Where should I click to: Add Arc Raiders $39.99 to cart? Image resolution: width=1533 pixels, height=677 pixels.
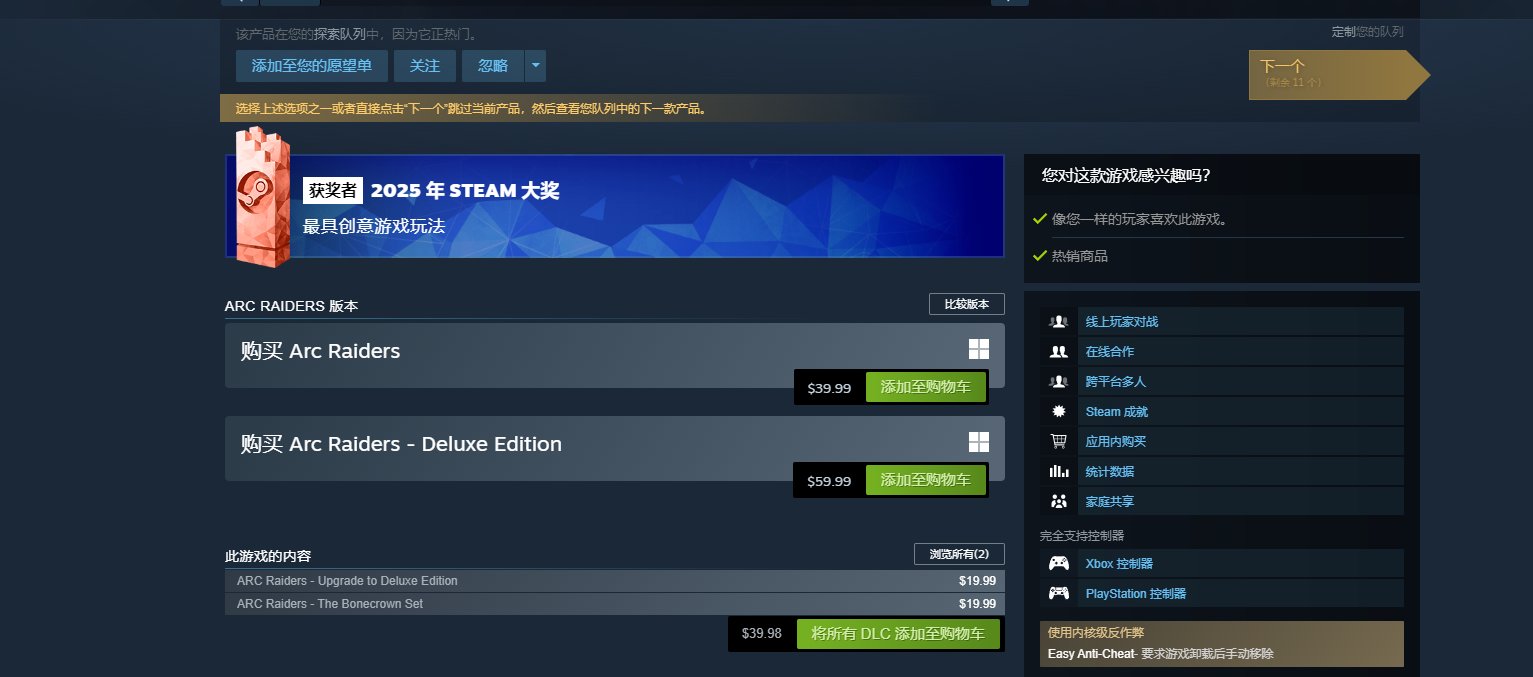pos(925,388)
